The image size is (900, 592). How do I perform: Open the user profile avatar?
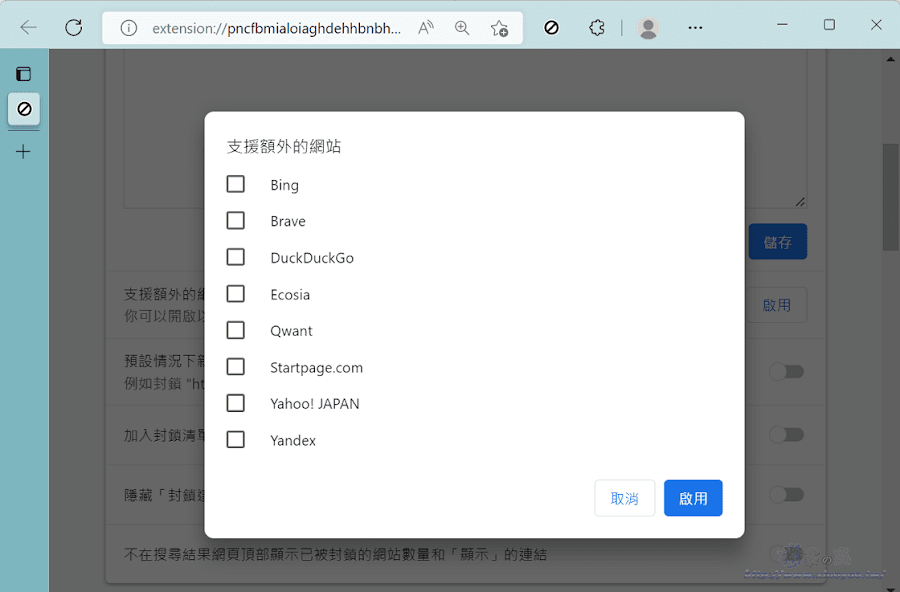pos(648,28)
